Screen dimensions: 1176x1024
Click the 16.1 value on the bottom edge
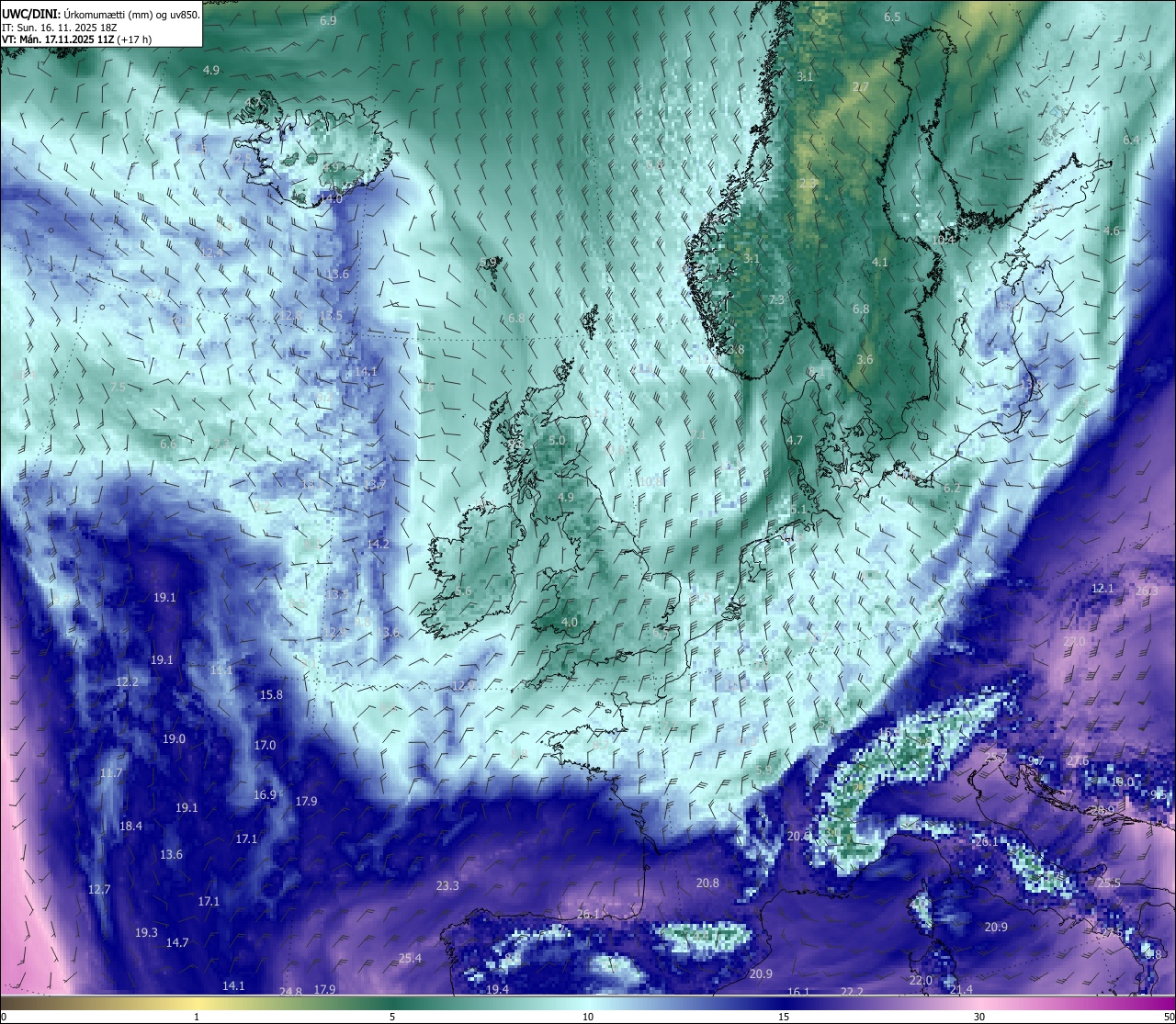coord(798,992)
